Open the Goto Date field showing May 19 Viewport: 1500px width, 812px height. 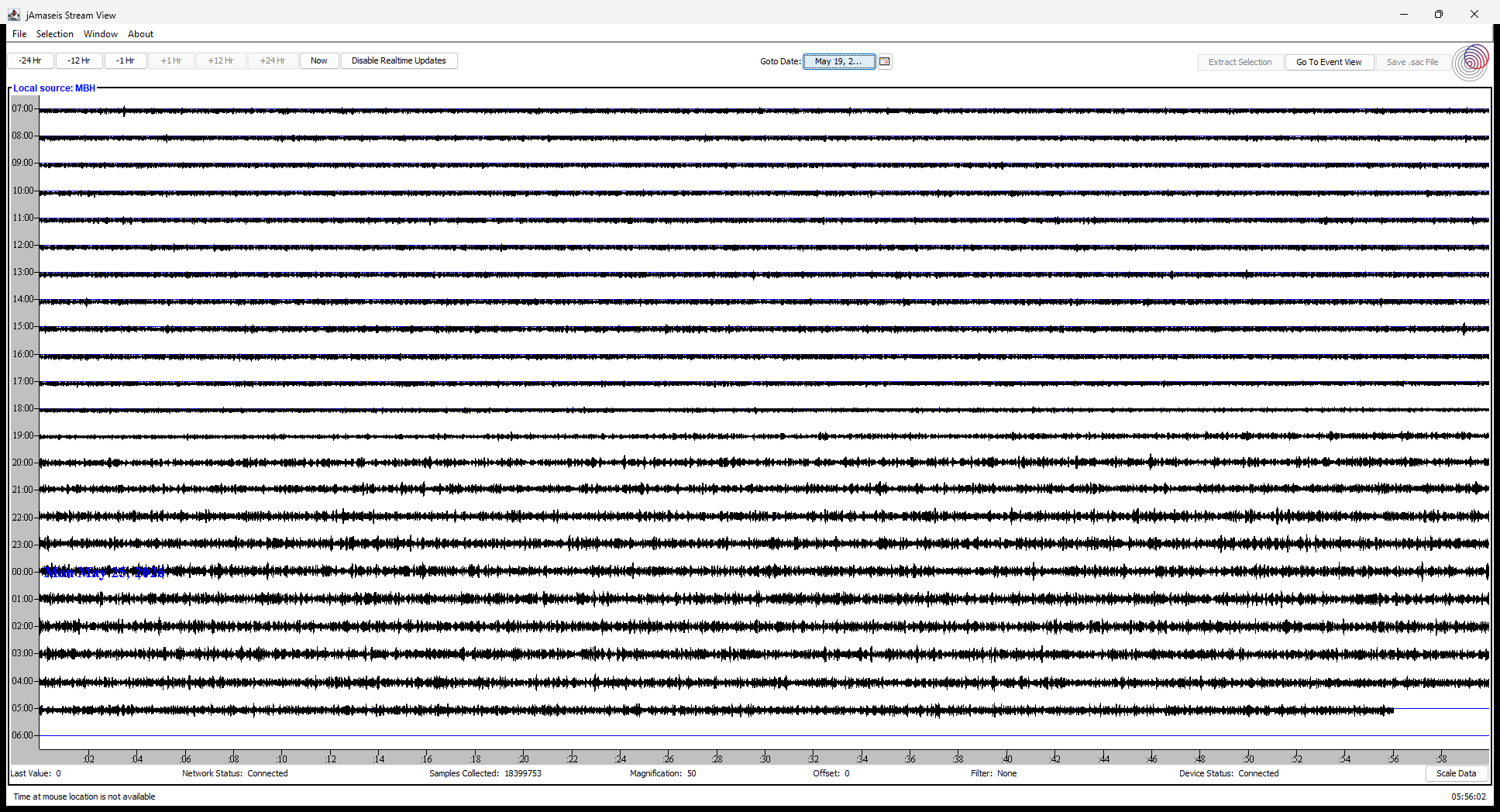839,61
